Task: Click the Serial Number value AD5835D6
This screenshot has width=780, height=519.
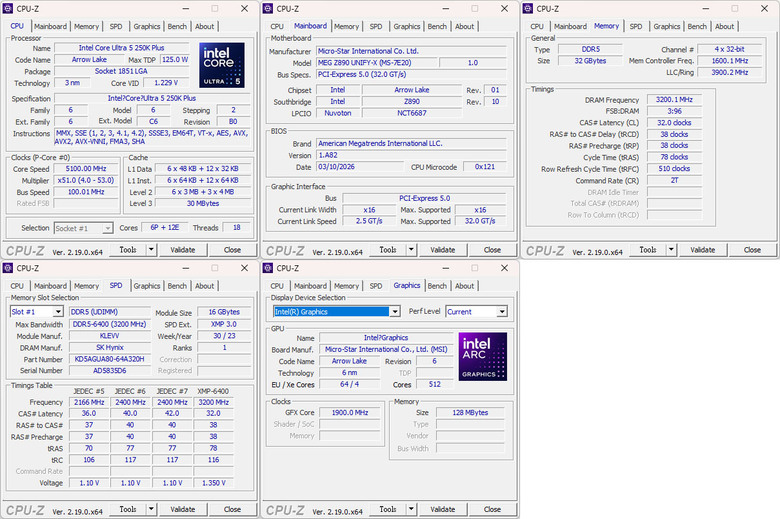Action: click(x=109, y=370)
